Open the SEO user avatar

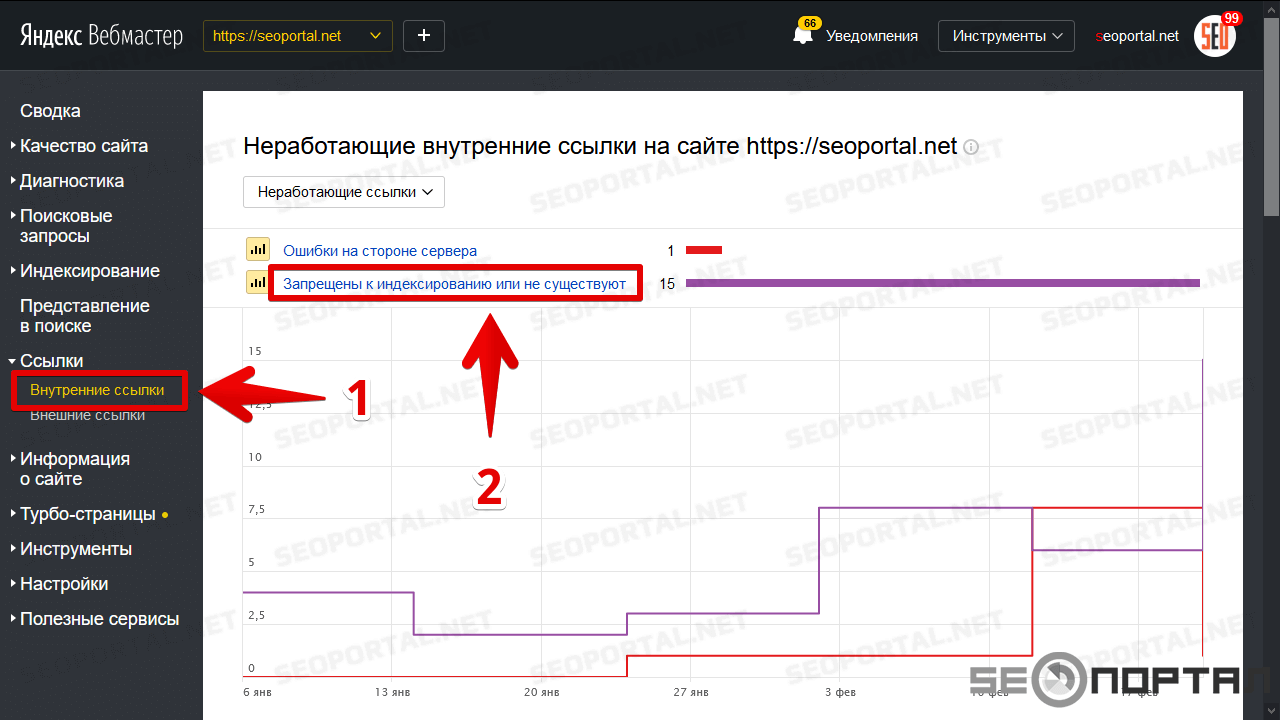coord(1216,36)
